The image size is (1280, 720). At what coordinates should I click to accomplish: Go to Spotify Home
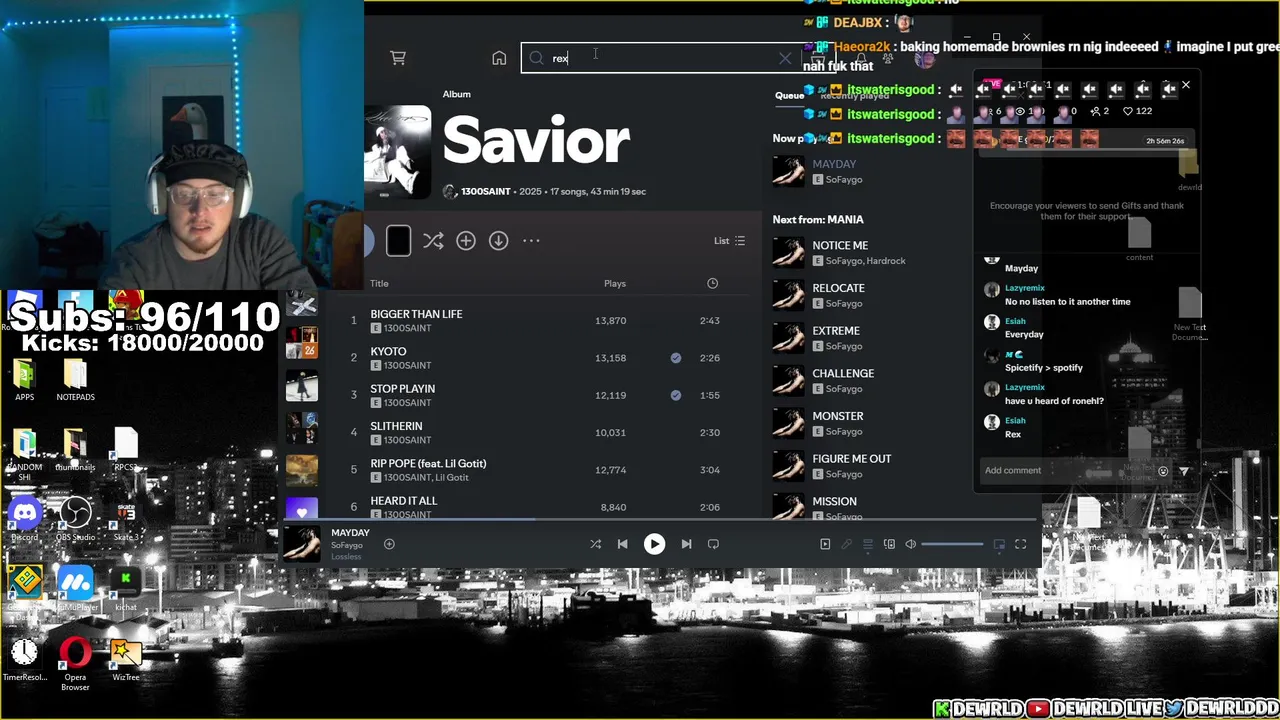499,58
